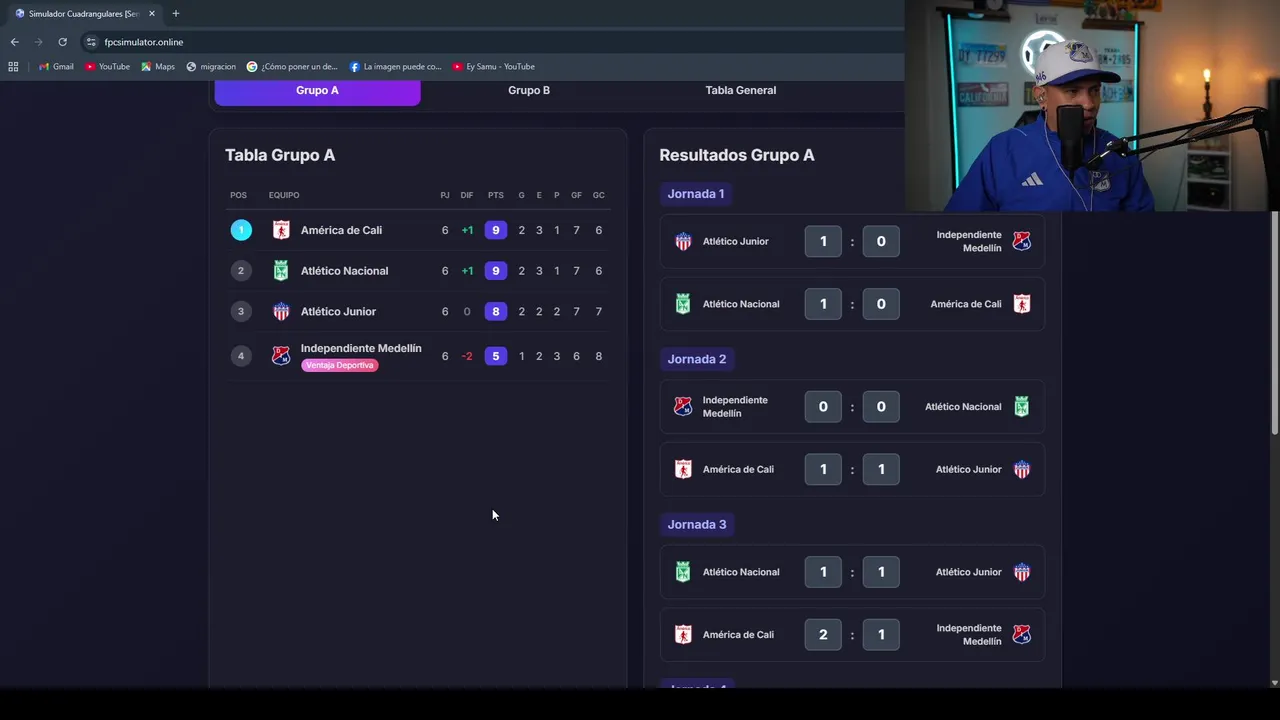This screenshot has width=1280, height=720.
Task: Switch to the Tabla General tab
Action: pyautogui.click(x=741, y=90)
